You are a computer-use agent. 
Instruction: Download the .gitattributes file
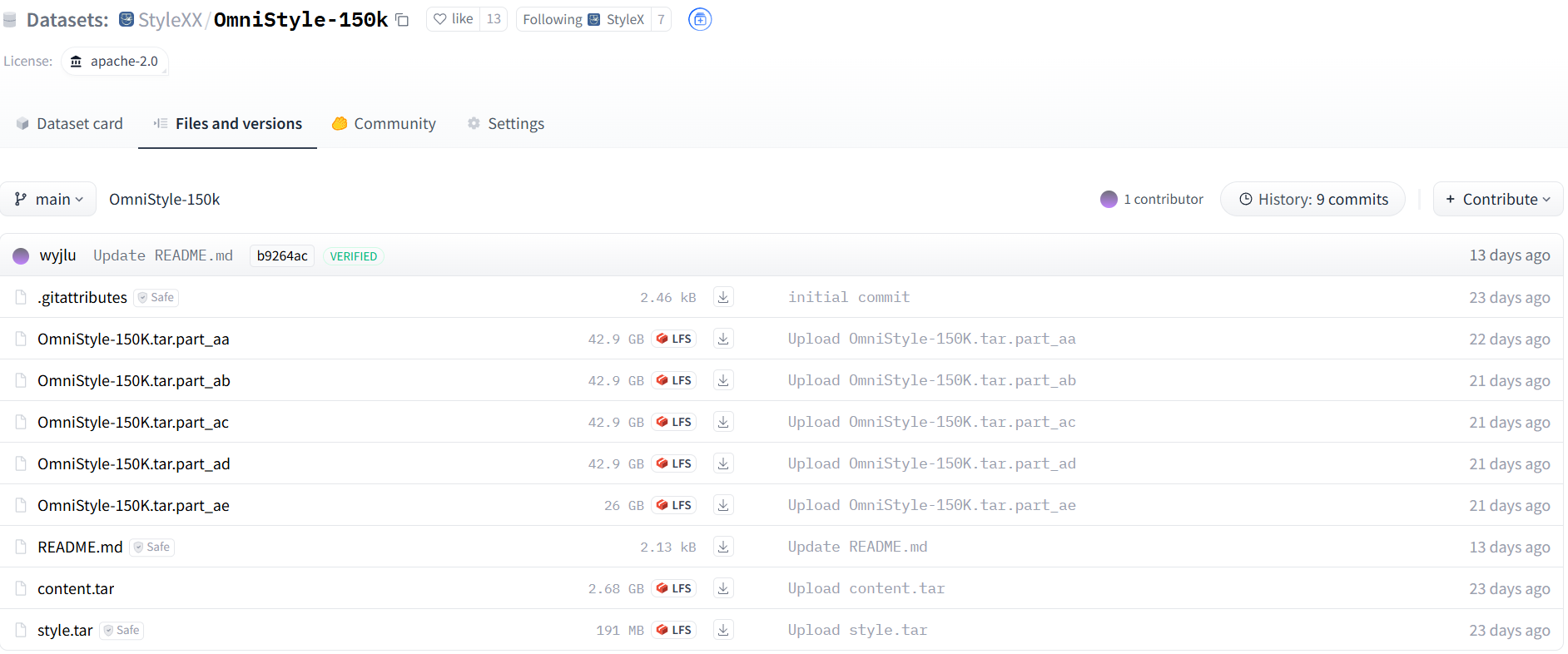tap(723, 297)
